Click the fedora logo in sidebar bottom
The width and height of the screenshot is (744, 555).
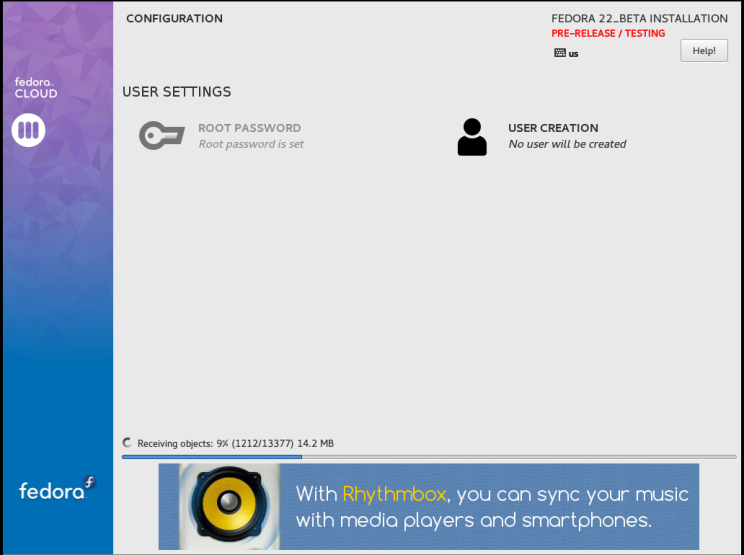tap(57, 489)
